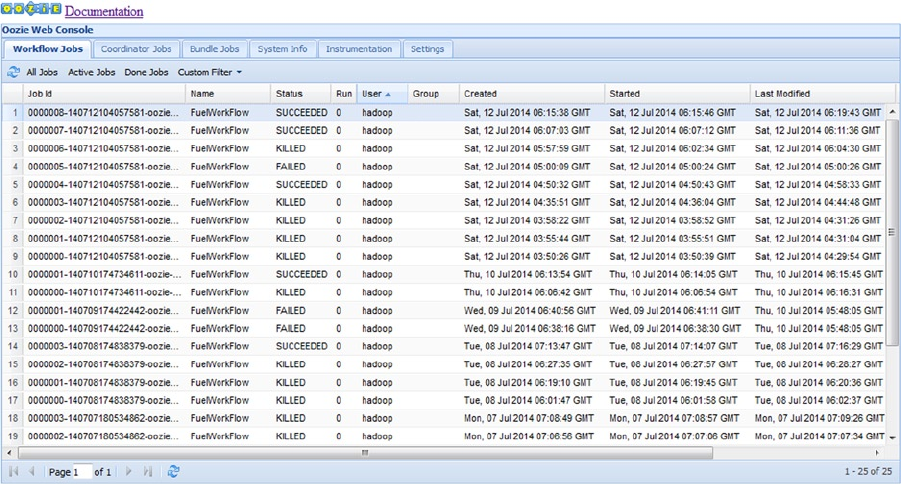Open the Settings tab
This screenshot has width=901, height=484.
tap(427, 49)
